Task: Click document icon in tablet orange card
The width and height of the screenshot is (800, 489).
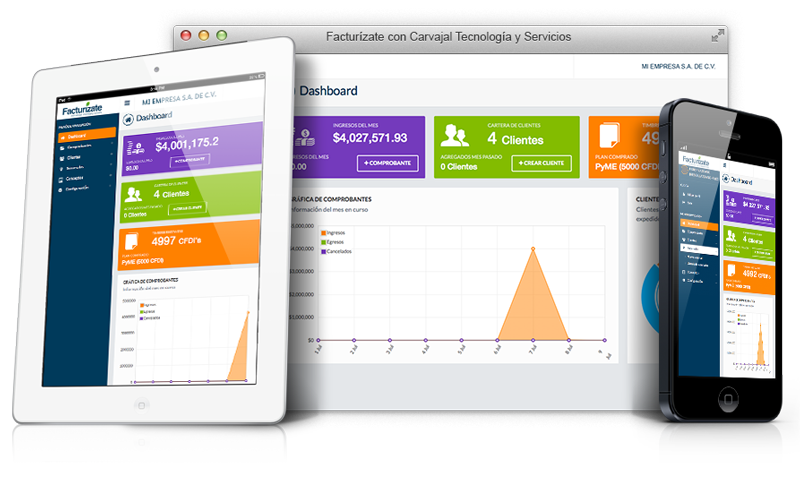Action: click(x=131, y=242)
